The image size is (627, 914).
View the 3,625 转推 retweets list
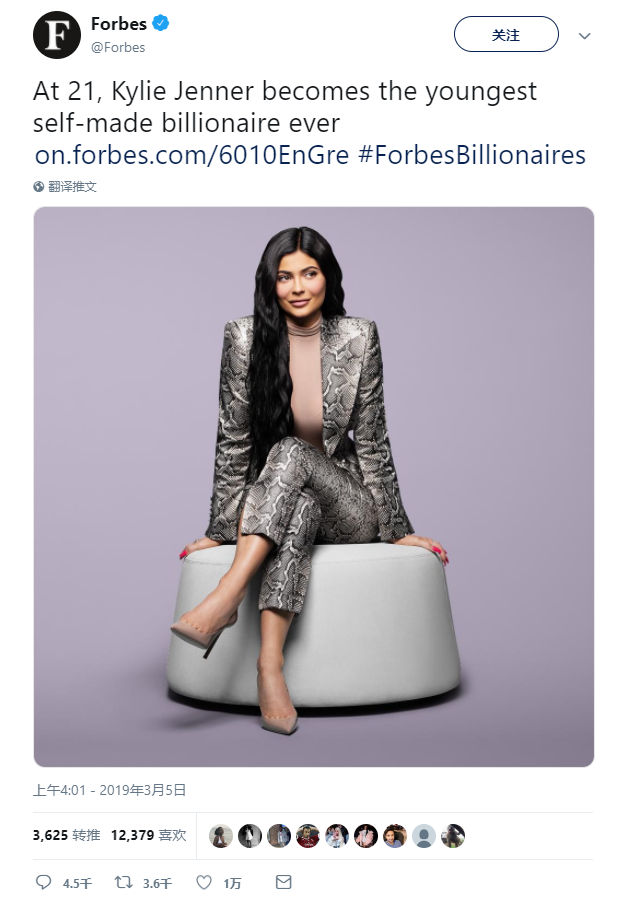click(66, 835)
